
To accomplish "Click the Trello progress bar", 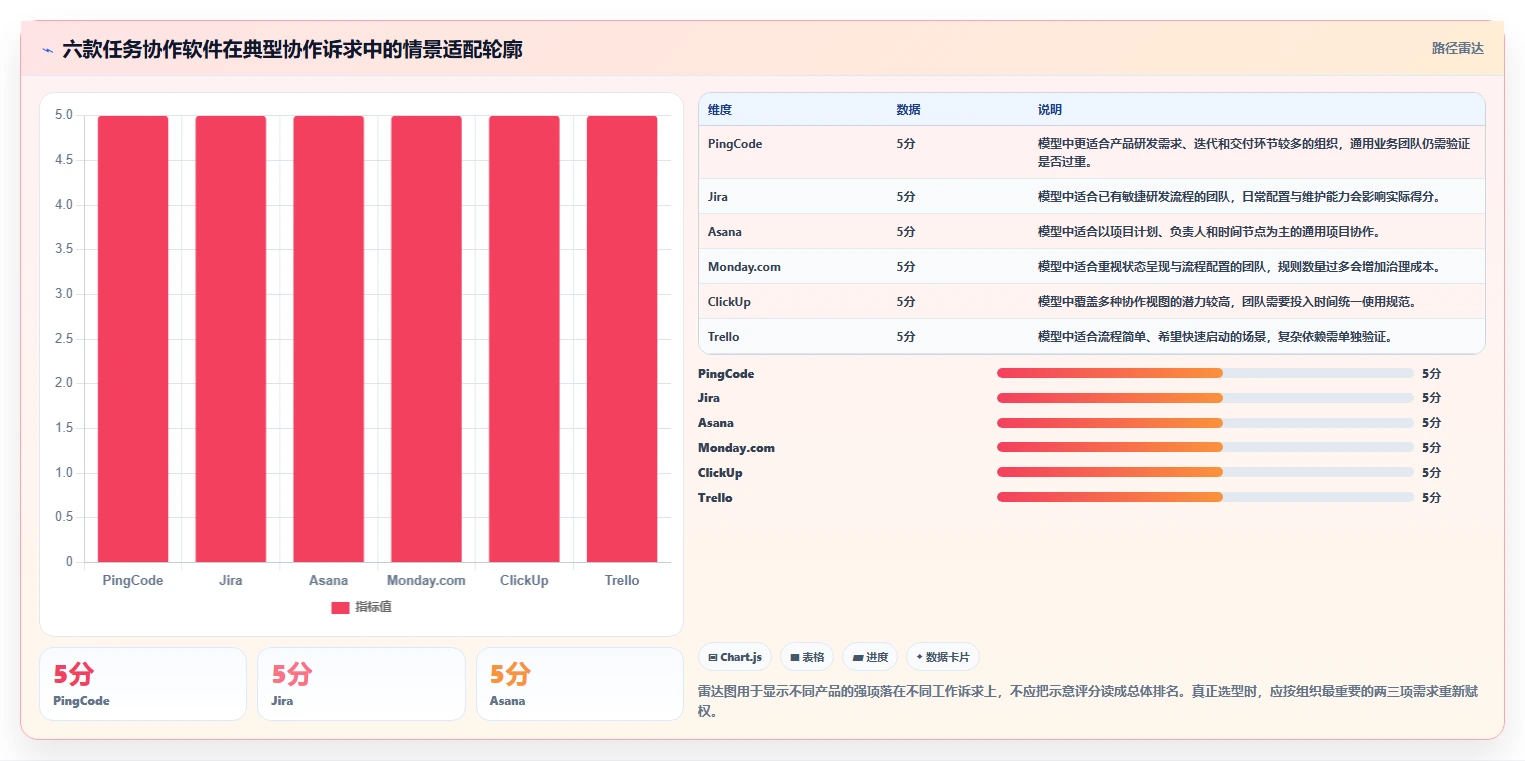I will point(1205,497).
